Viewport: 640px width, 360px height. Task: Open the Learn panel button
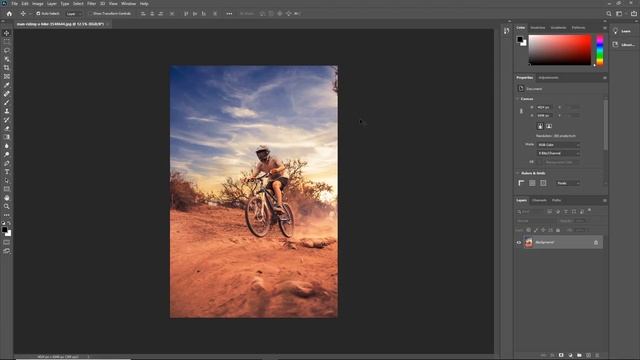click(x=623, y=31)
